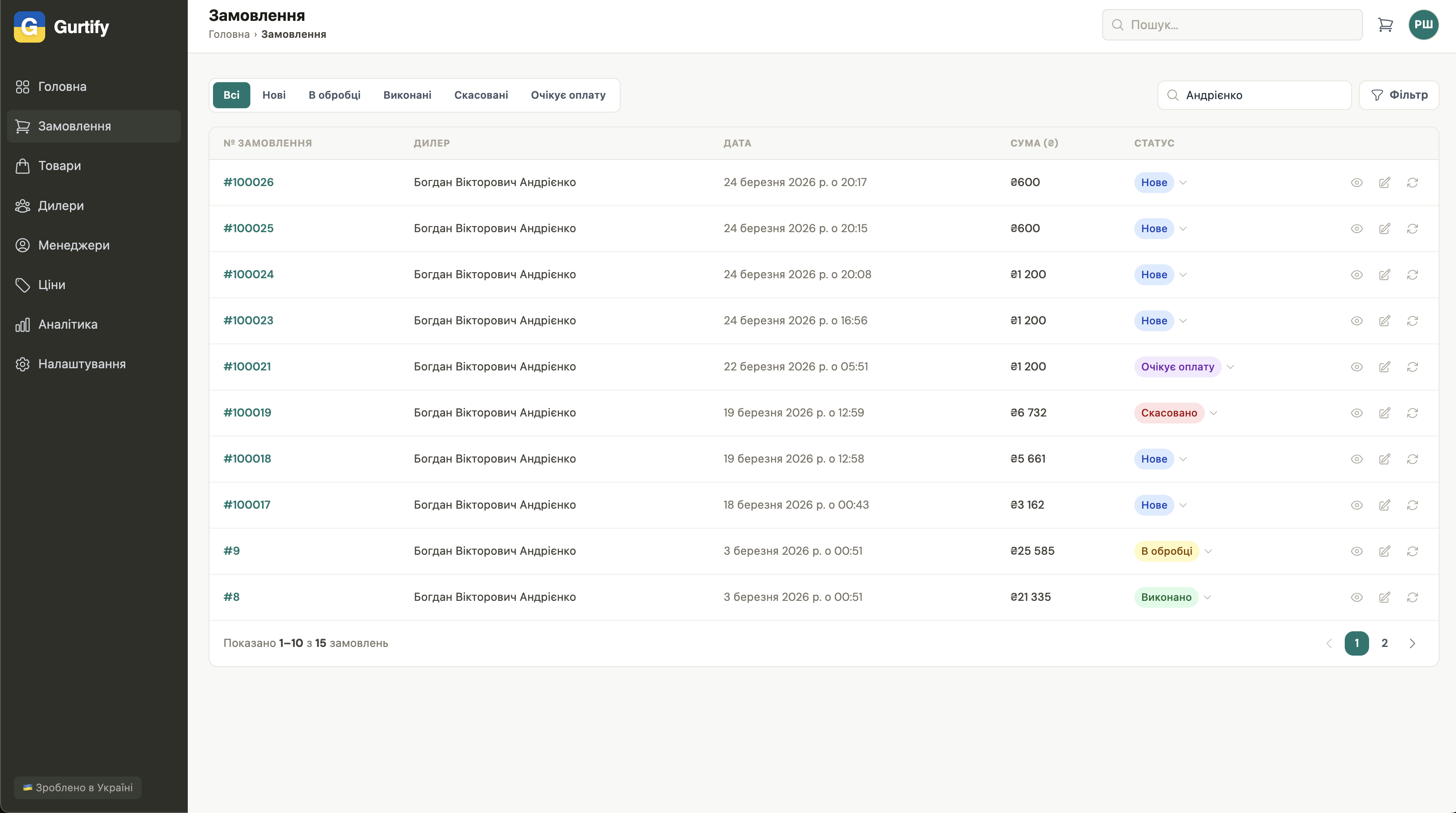
Task: Click the eye view icon for order #100025
Action: (x=1356, y=229)
